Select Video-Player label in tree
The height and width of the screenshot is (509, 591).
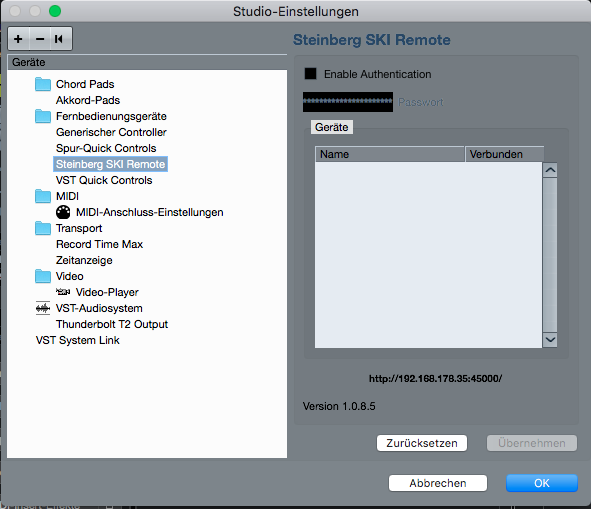point(107,292)
